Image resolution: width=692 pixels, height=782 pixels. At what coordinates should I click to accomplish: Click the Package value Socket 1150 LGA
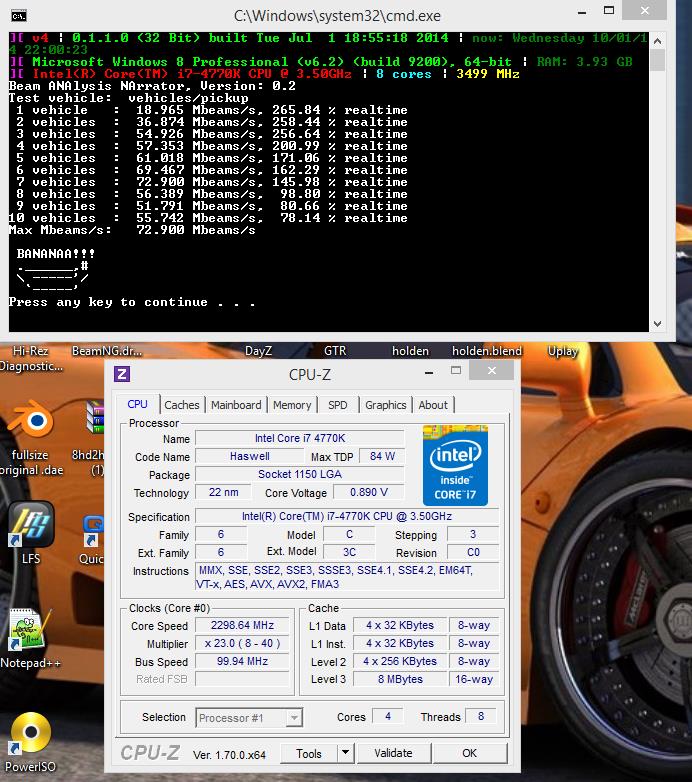point(300,474)
